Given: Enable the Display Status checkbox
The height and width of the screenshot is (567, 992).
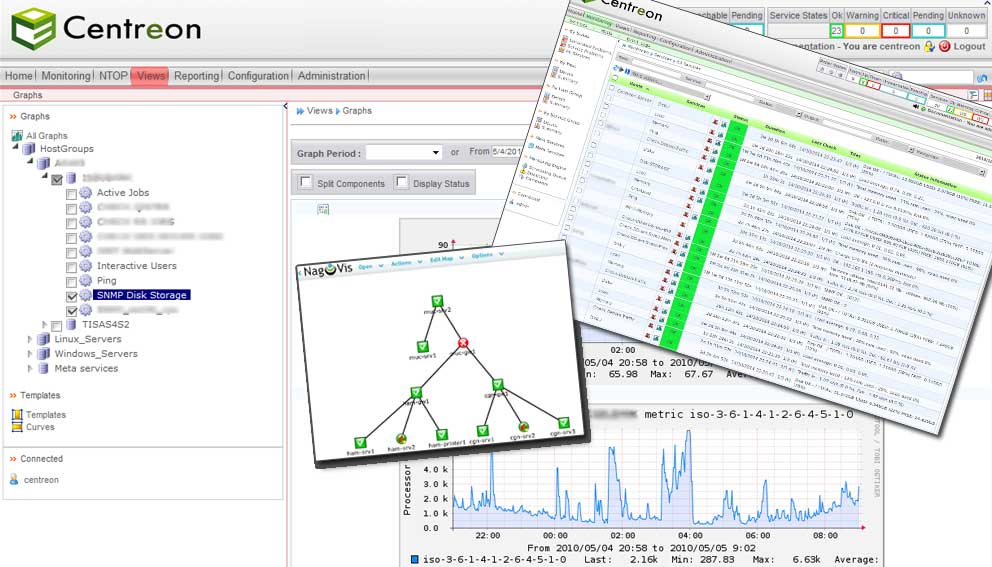Looking at the screenshot, I should [x=401, y=182].
